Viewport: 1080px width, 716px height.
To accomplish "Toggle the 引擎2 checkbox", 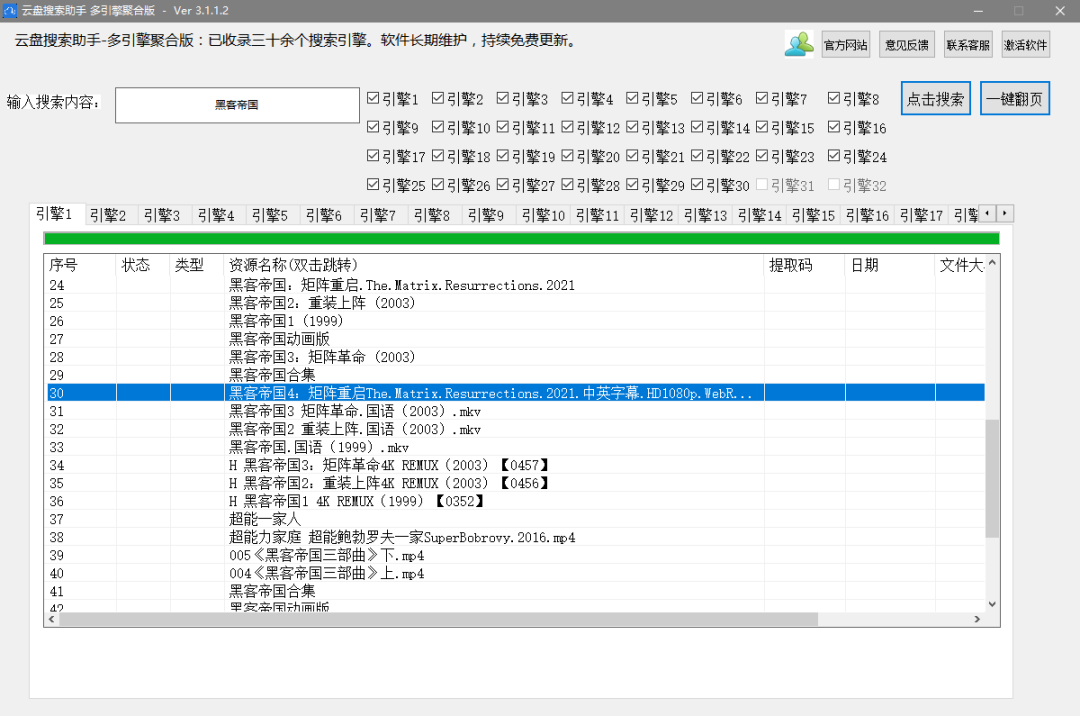I will click(438, 98).
